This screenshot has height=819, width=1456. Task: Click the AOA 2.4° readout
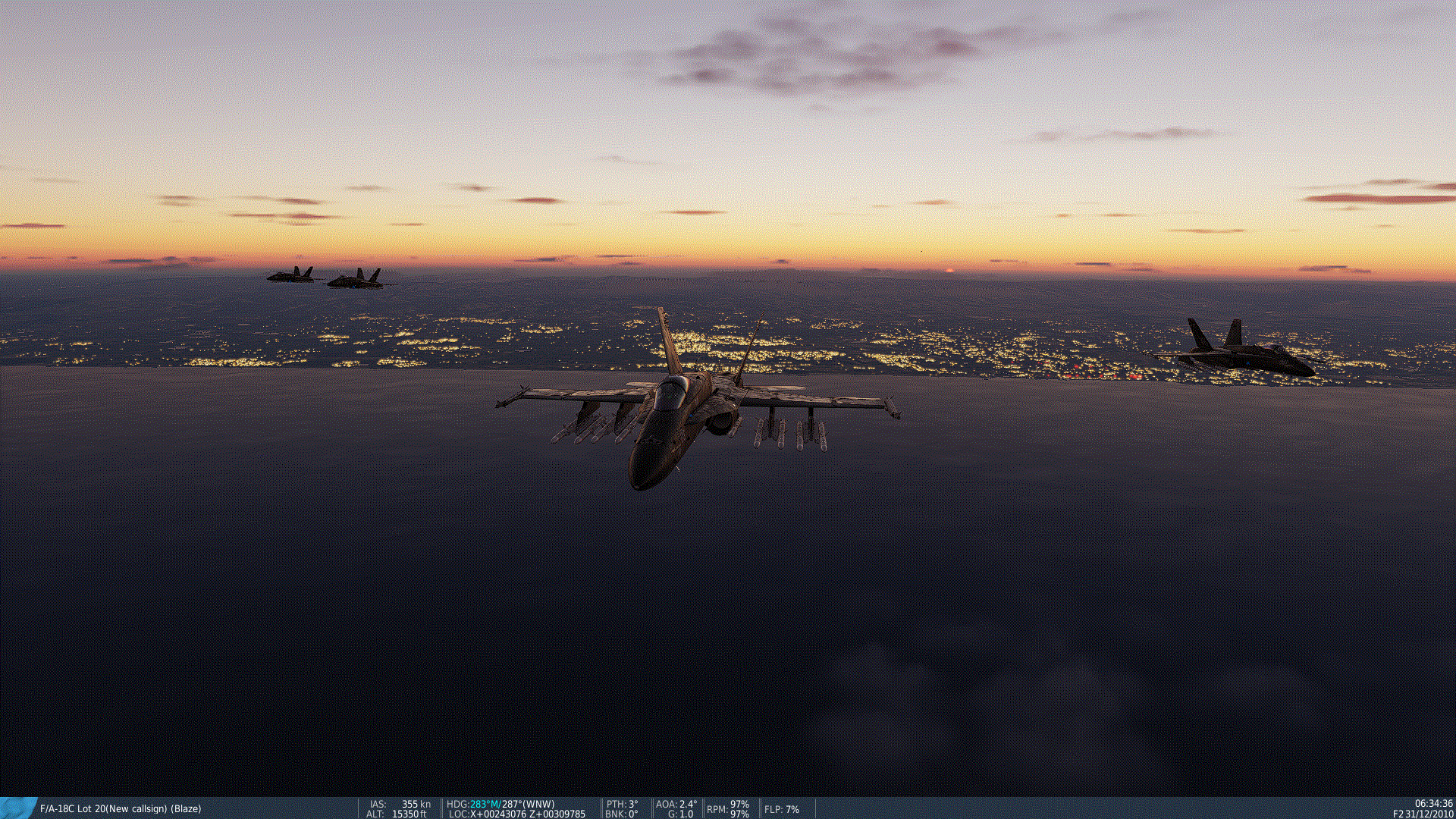[x=676, y=804]
